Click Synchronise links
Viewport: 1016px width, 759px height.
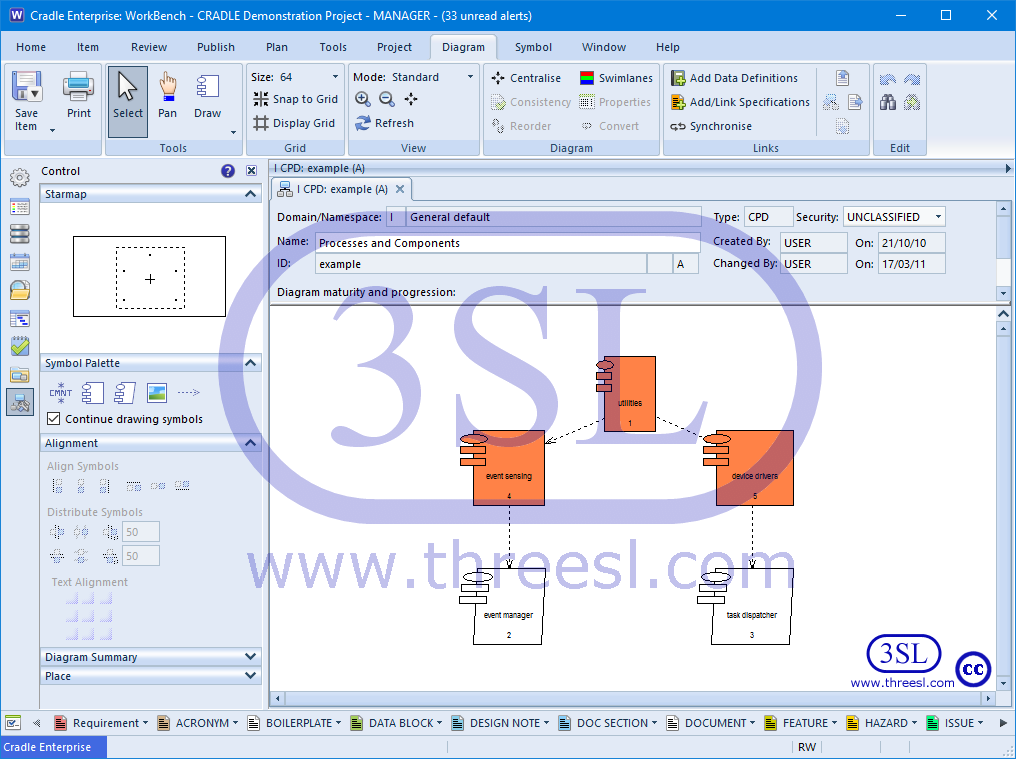711,126
